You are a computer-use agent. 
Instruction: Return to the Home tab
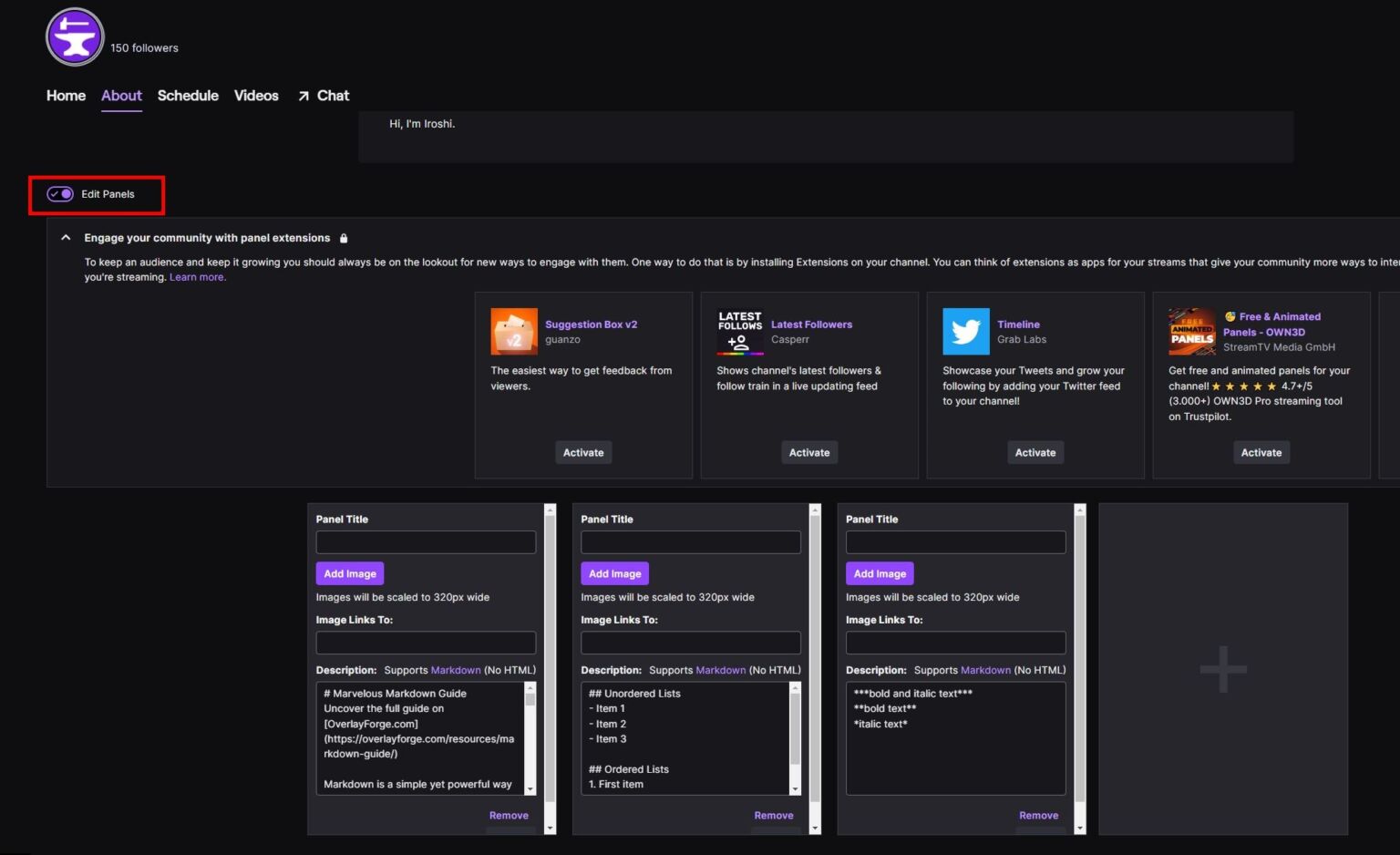65,96
